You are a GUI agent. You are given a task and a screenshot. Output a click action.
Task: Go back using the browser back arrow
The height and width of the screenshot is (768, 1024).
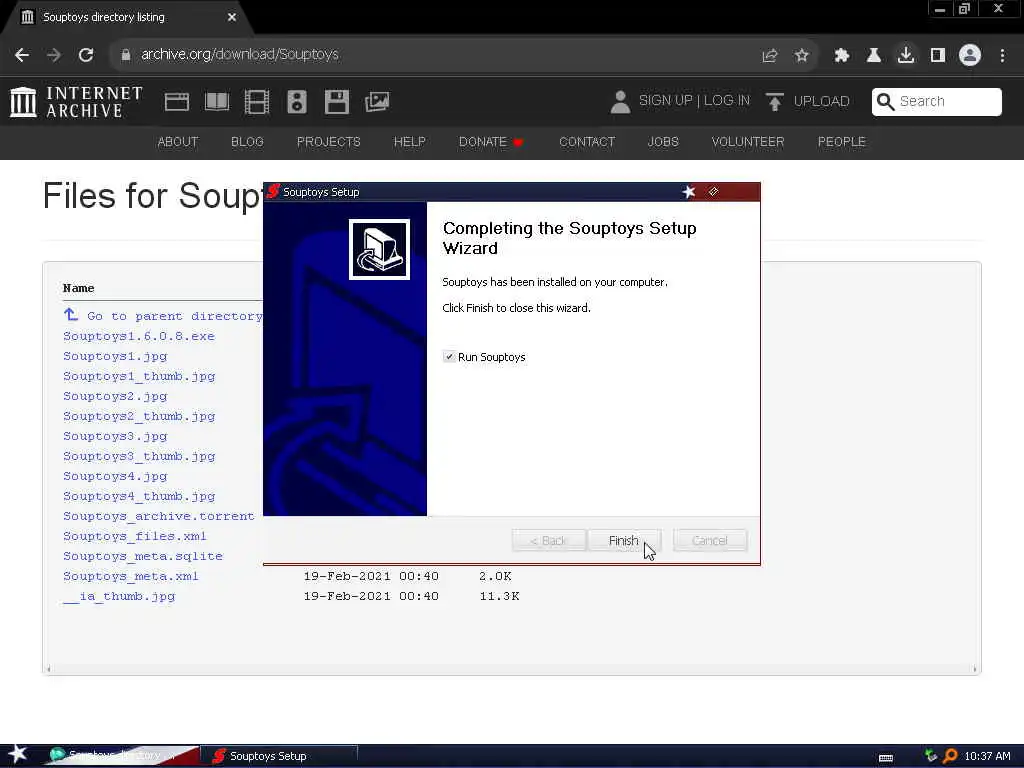(x=22, y=55)
